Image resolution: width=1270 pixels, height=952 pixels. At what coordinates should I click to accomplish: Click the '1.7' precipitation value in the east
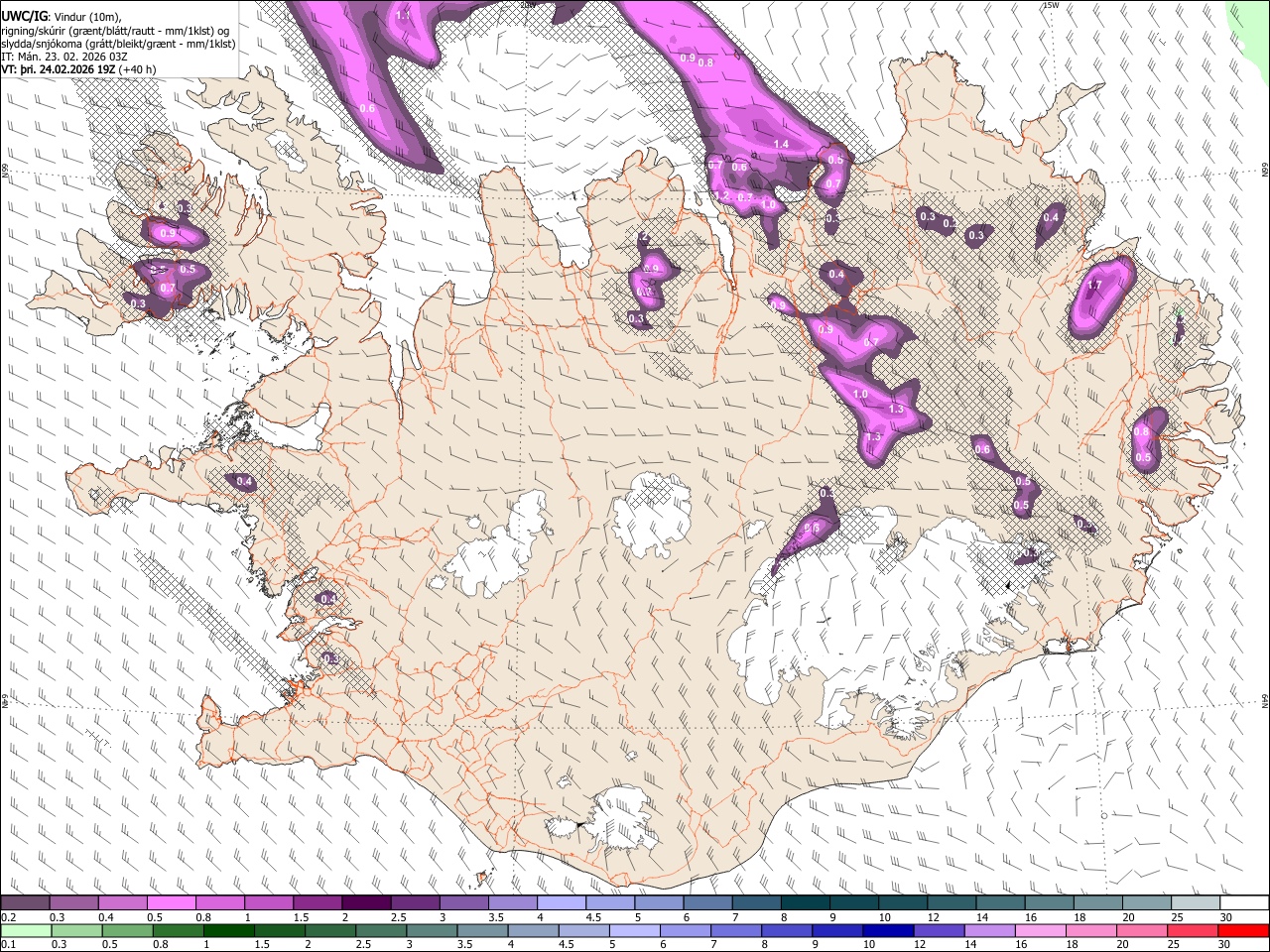coord(1094,286)
